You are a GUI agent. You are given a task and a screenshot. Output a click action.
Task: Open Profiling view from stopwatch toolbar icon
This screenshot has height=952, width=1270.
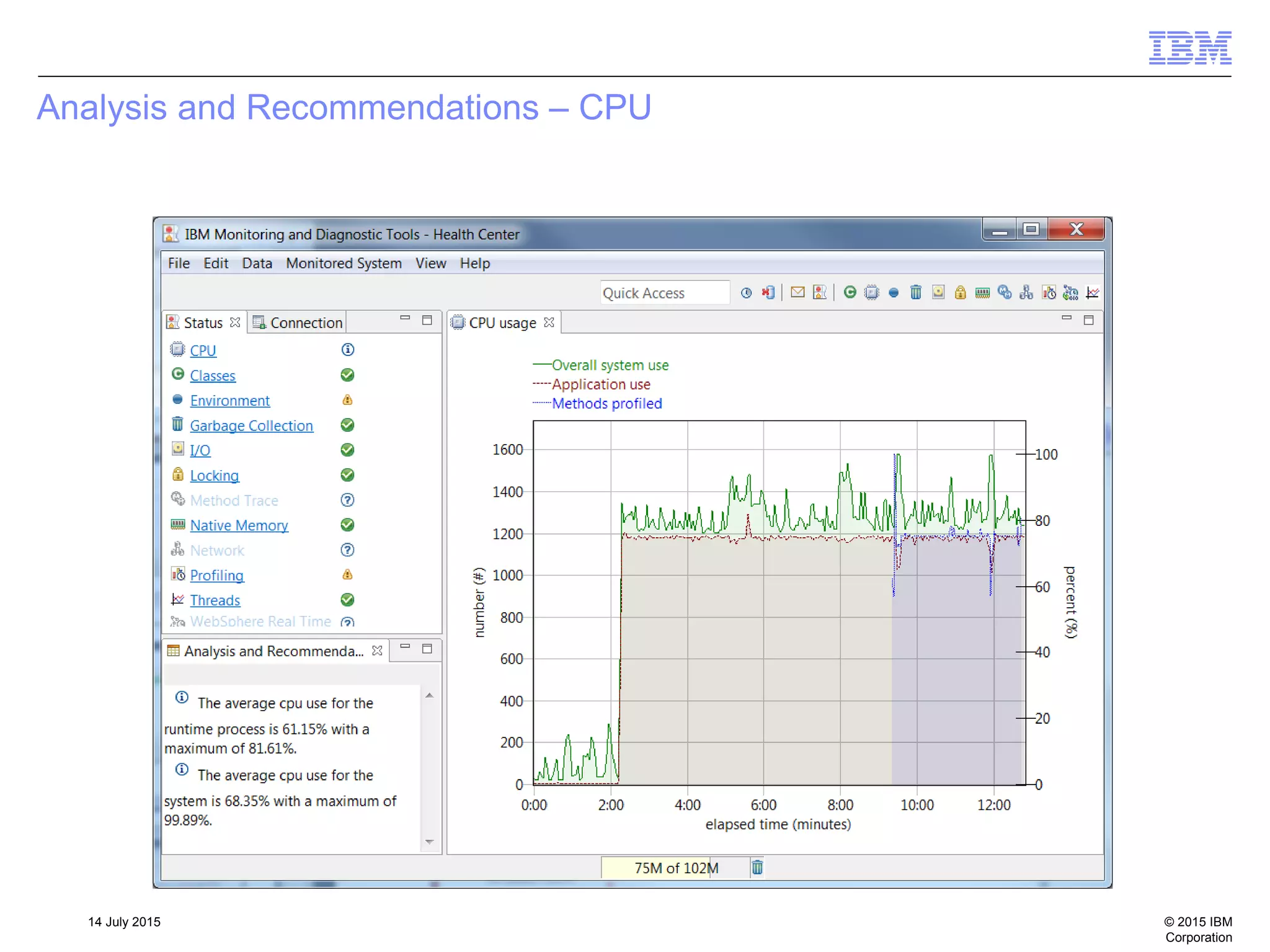1049,292
